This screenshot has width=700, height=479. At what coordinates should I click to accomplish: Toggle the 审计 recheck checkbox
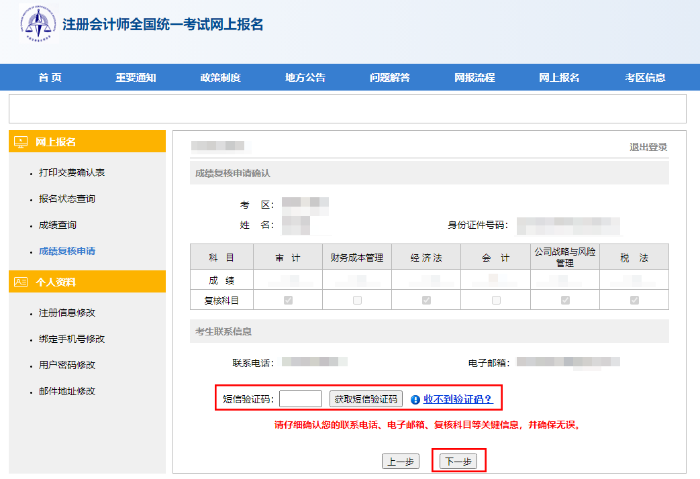point(288,300)
